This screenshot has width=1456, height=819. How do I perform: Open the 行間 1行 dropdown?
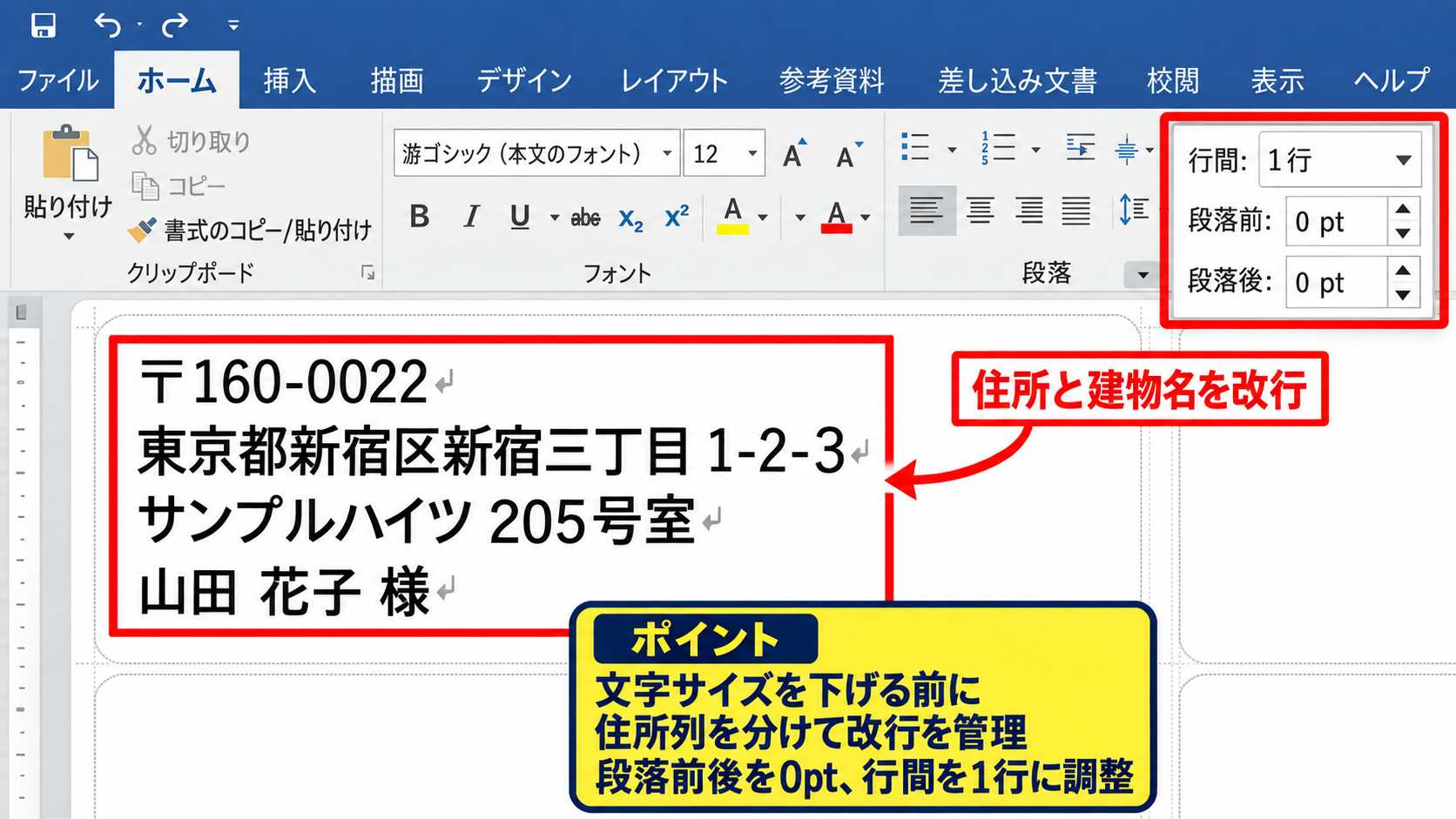click(x=1340, y=159)
